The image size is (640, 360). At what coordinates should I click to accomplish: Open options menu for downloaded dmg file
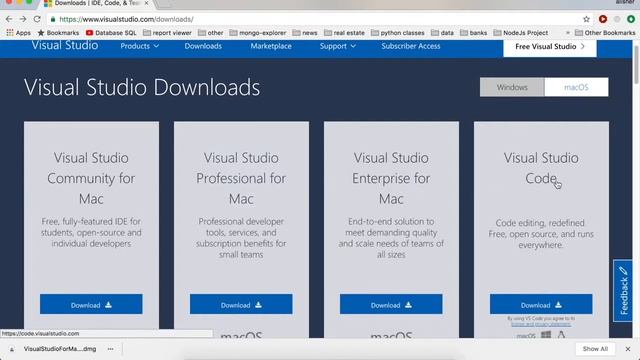coord(111,349)
